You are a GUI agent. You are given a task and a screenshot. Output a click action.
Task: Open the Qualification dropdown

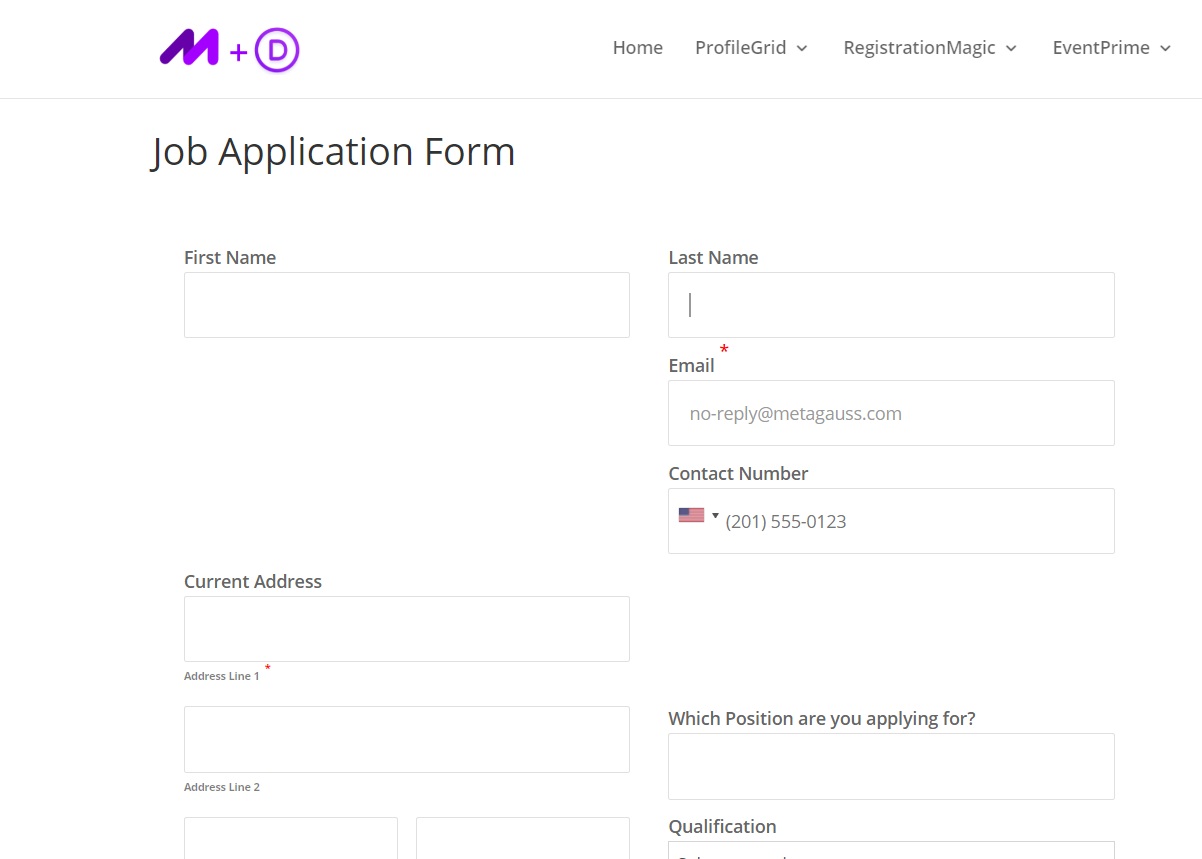point(891,851)
